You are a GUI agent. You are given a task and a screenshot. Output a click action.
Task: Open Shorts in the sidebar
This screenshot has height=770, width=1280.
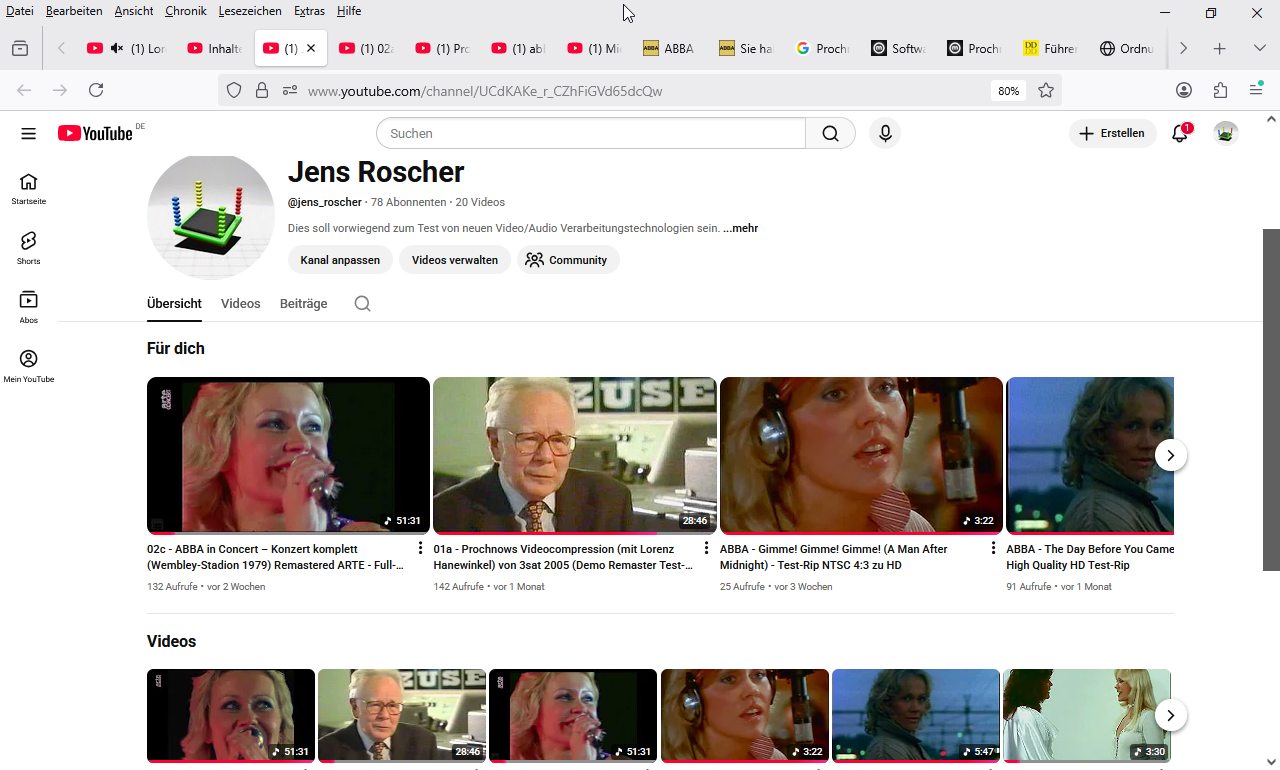coord(28,248)
